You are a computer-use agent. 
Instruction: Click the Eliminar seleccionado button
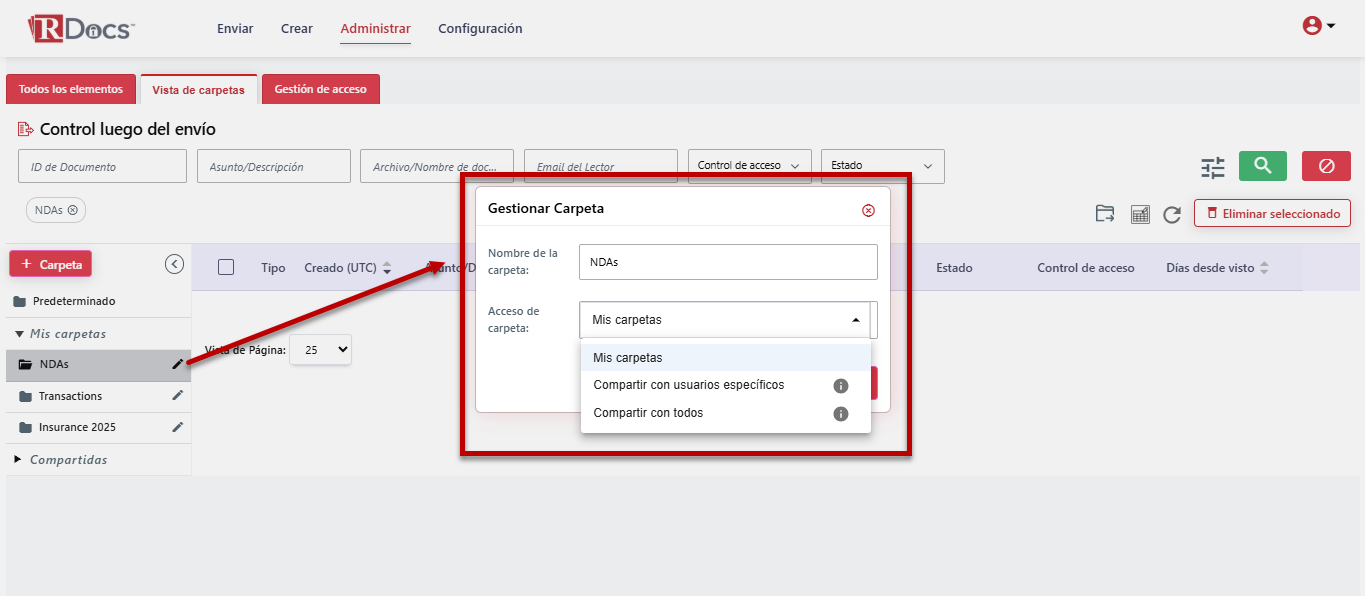(x=1272, y=213)
